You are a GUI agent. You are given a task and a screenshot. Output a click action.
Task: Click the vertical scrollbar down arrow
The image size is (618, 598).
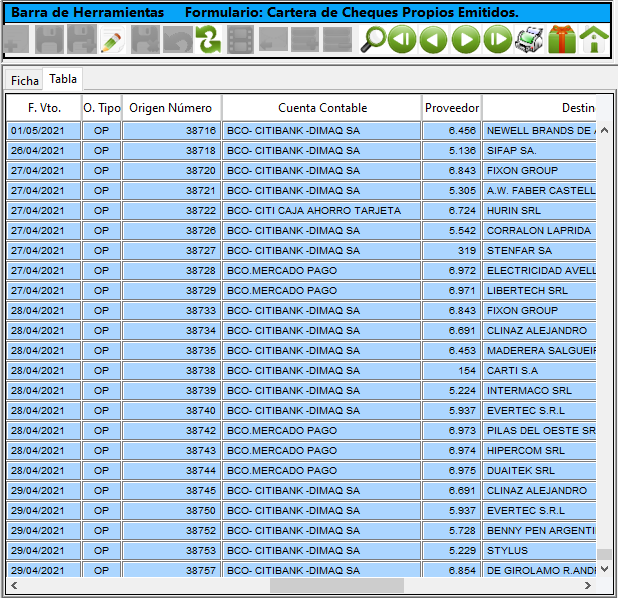click(604, 569)
